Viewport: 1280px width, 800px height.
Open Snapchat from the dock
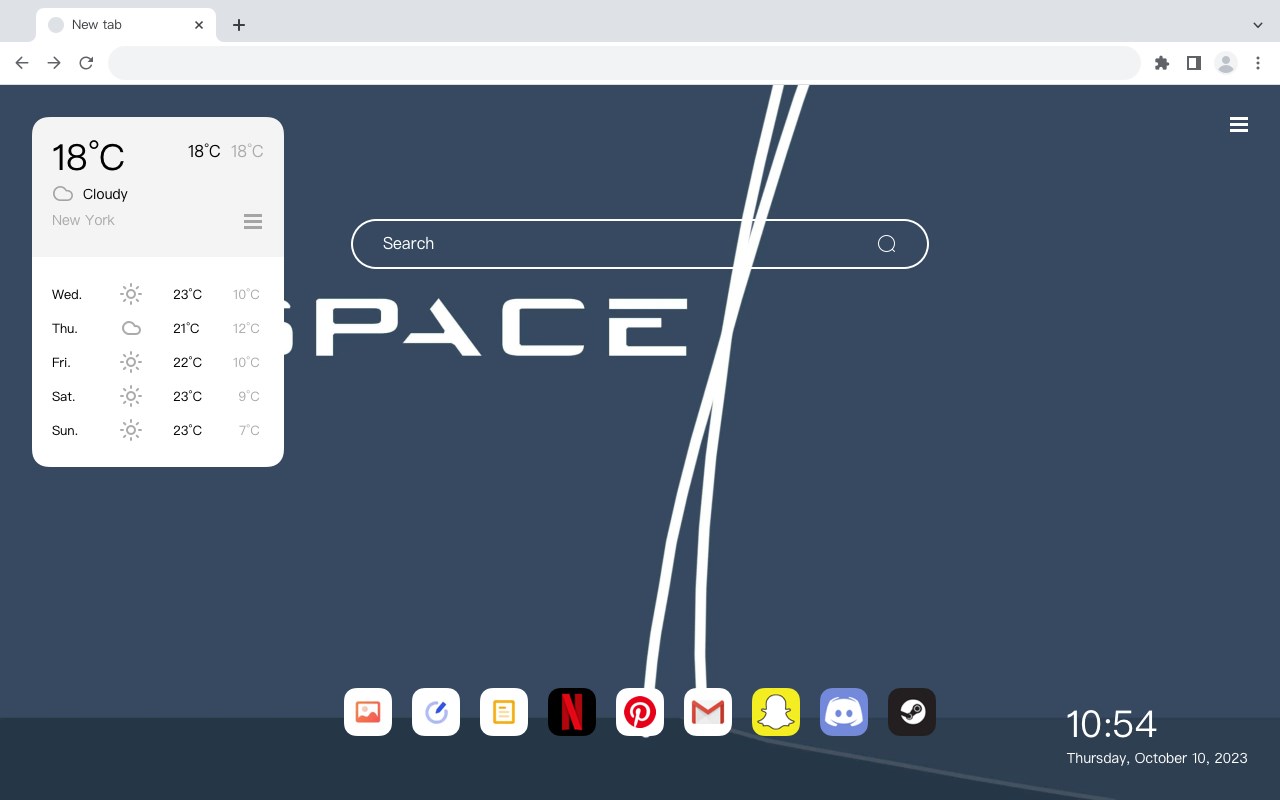click(x=776, y=712)
